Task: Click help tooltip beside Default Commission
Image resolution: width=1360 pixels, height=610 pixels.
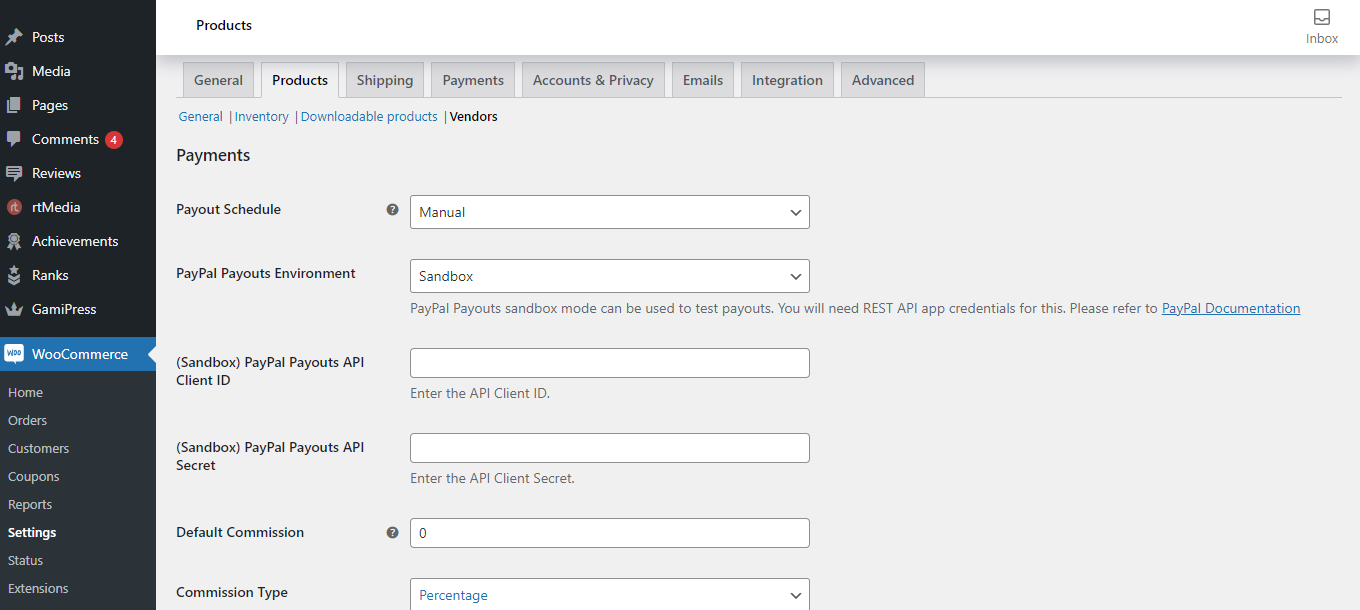Action: click(393, 533)
